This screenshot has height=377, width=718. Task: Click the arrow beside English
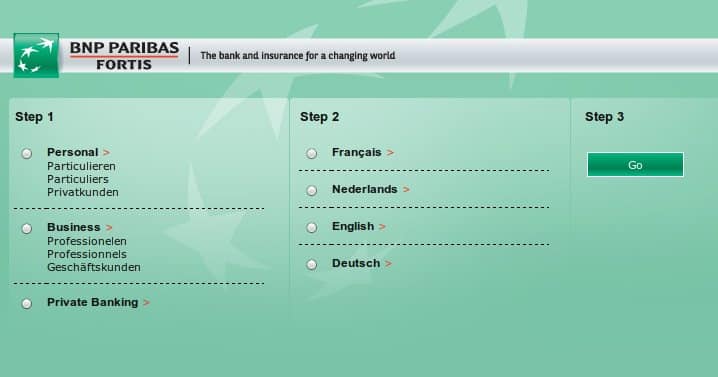click(x=382, y=227)
